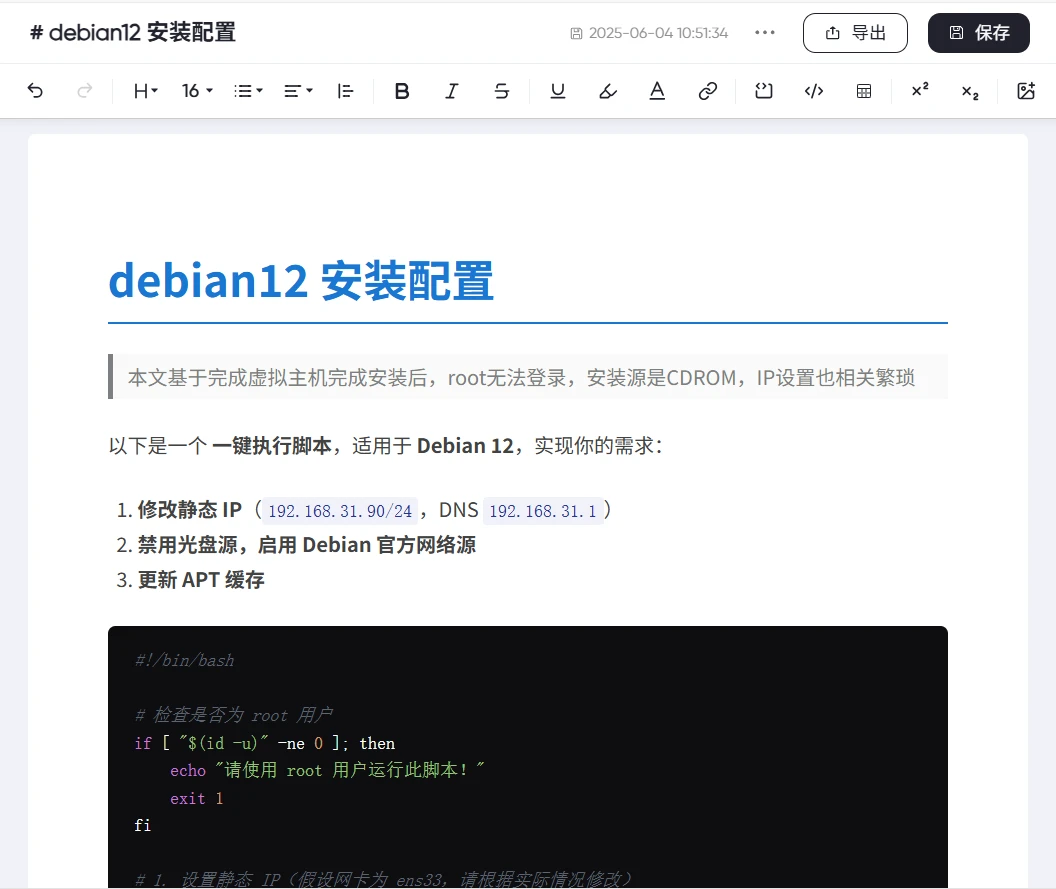Click the paragraph '以下是一个一键执行脚本'
This screenshot has height=889, width=1056.
[x=386, y=445]
